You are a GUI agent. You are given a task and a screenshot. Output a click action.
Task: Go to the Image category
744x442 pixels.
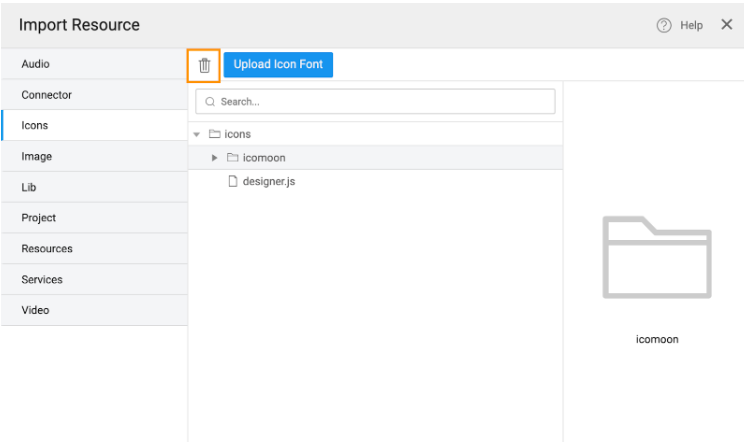[94, 157]
